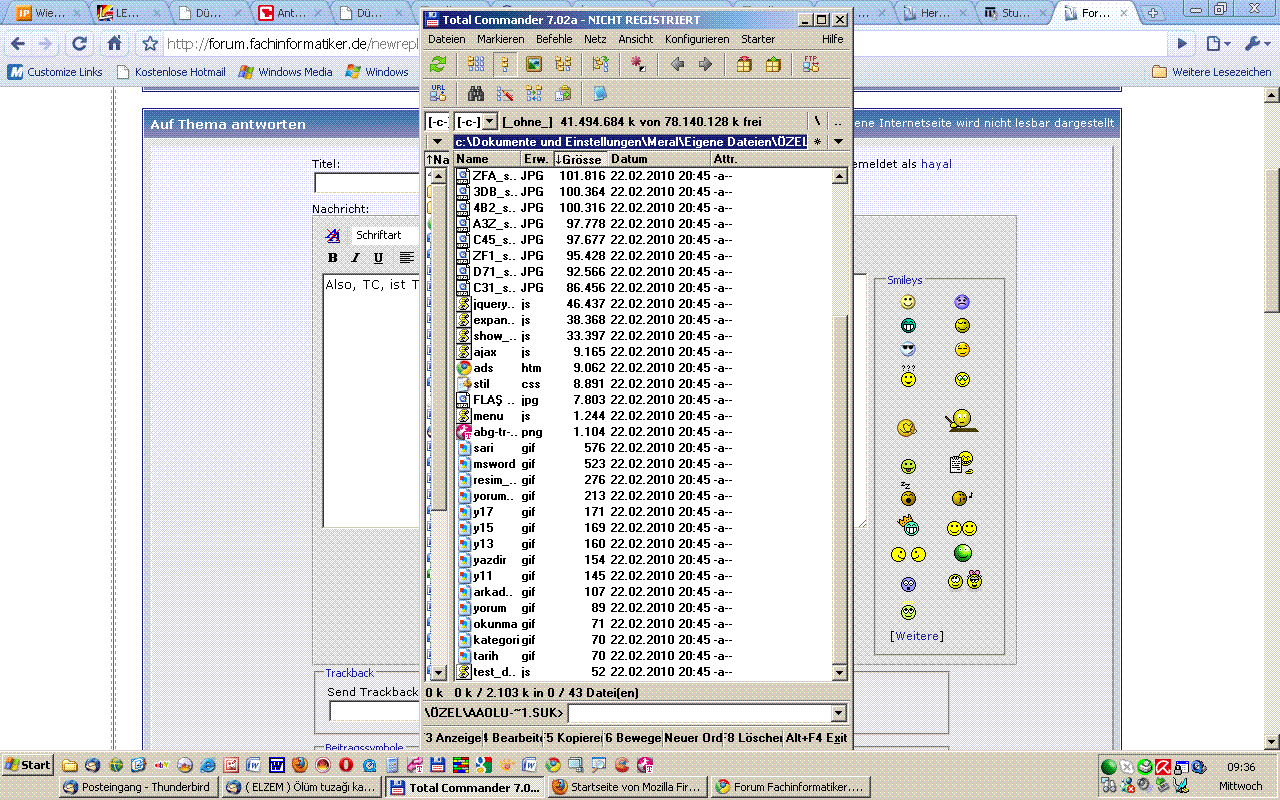Open the directory hotlist asterisk button
This screenshot has width=1280, height=800.
[x=817, y=142]
